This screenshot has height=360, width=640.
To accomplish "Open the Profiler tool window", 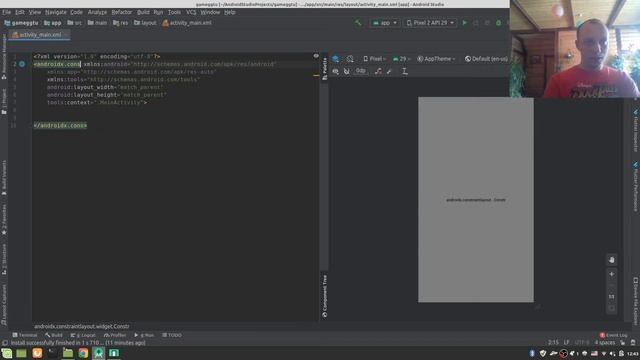I will point(115,335).
